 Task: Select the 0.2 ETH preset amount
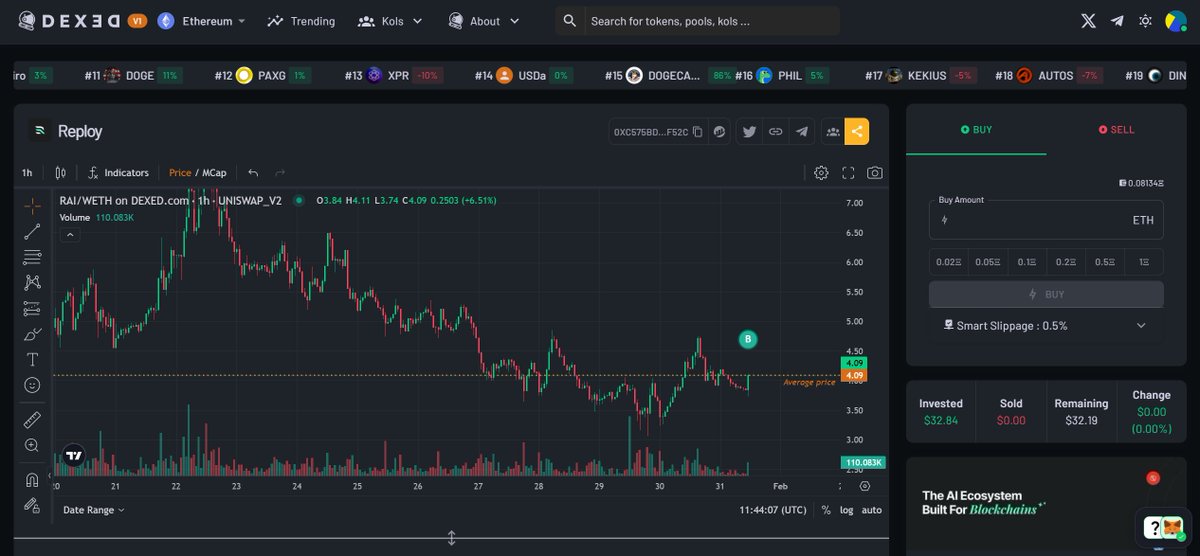coord(1066,262)
